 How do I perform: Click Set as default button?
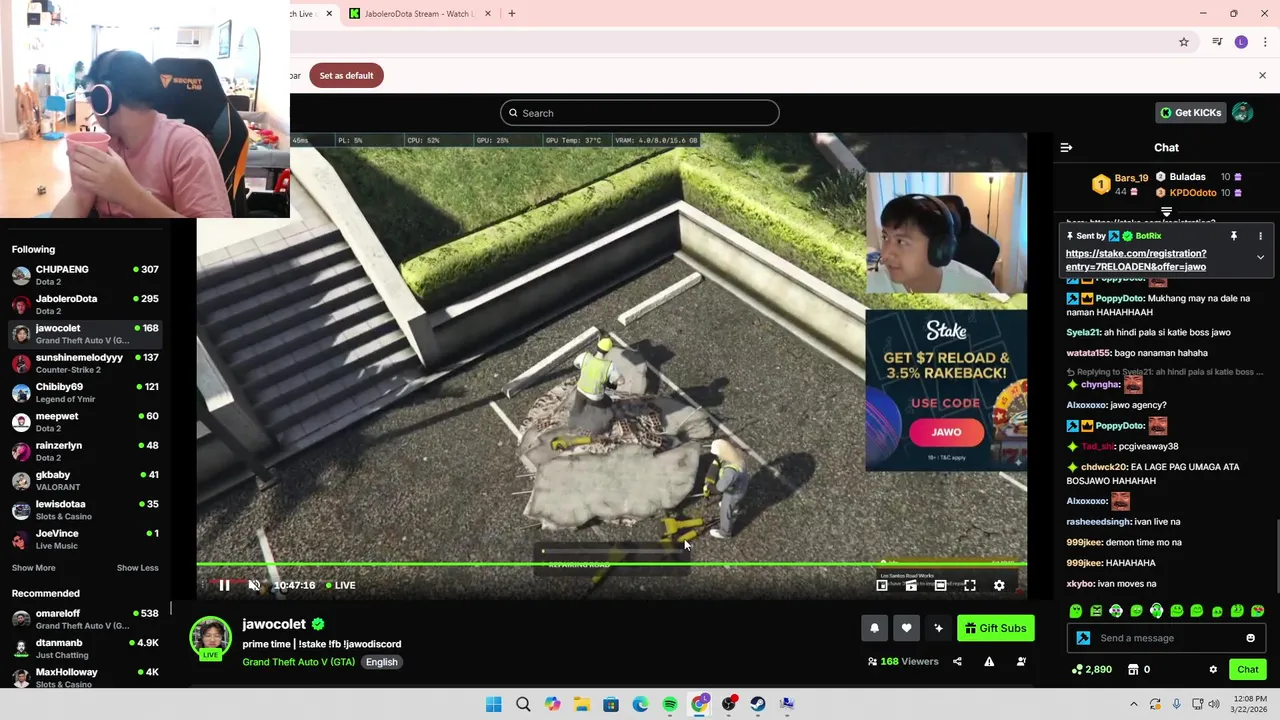346,75
